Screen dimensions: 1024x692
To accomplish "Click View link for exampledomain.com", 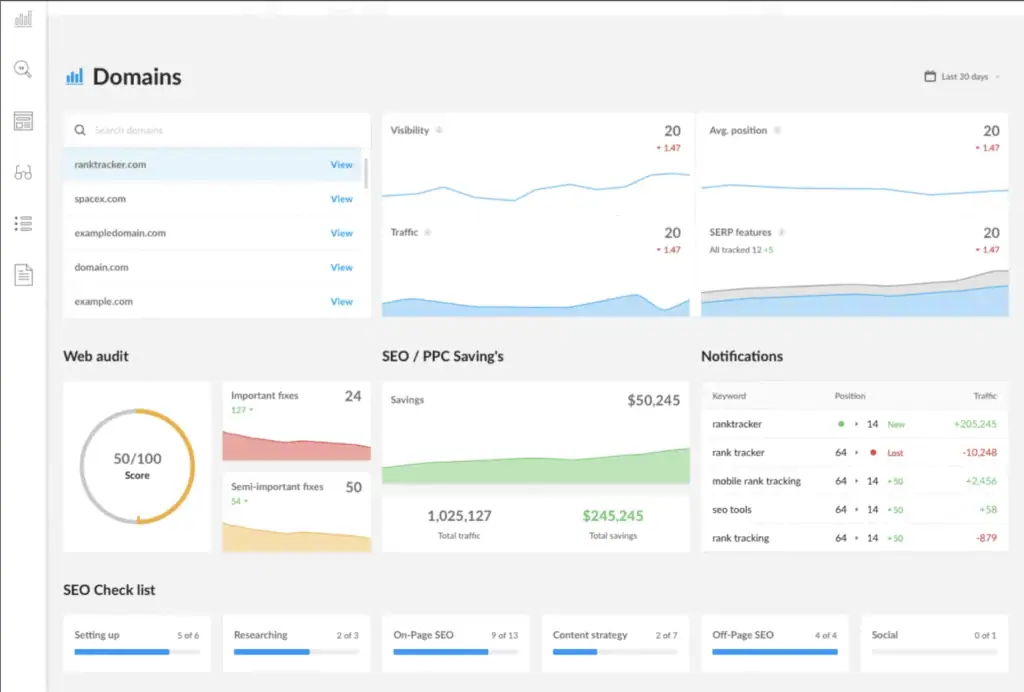I will 341,233.
